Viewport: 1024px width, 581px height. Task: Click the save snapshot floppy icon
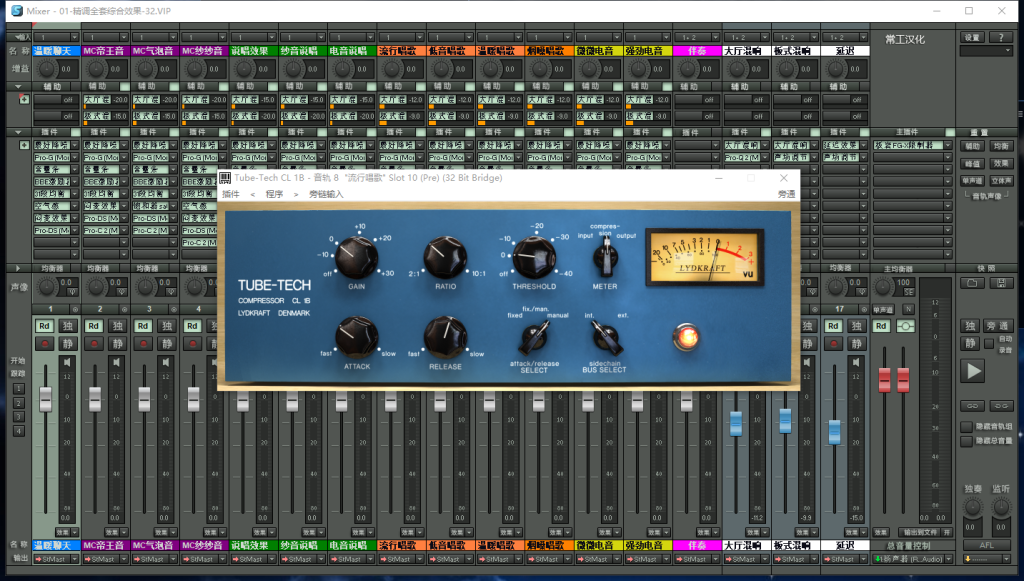point(1001,283)
